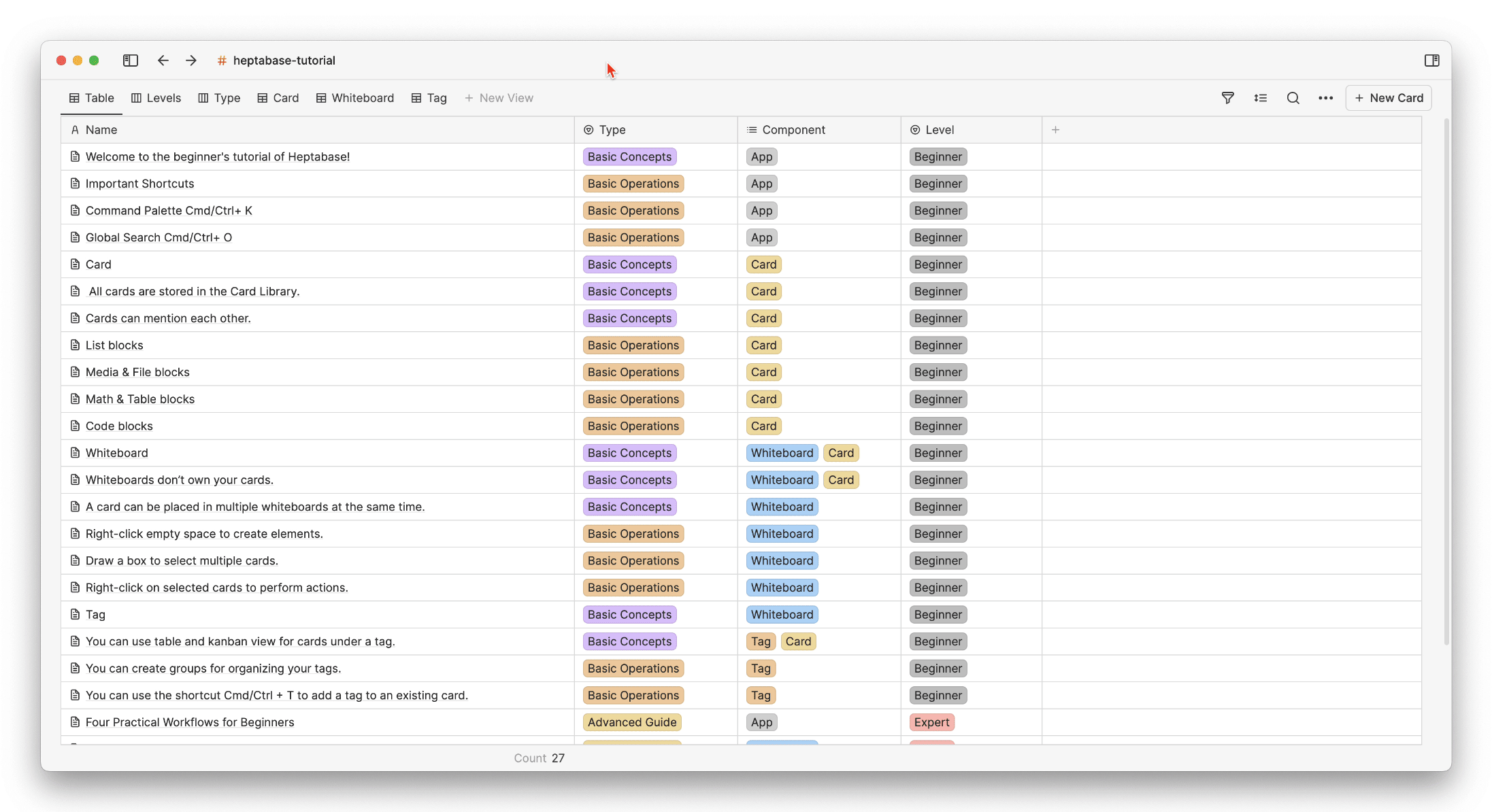Click the card icon for Important Shortcuts
The height and width of the screenshot is (812, 1492).
76,184
